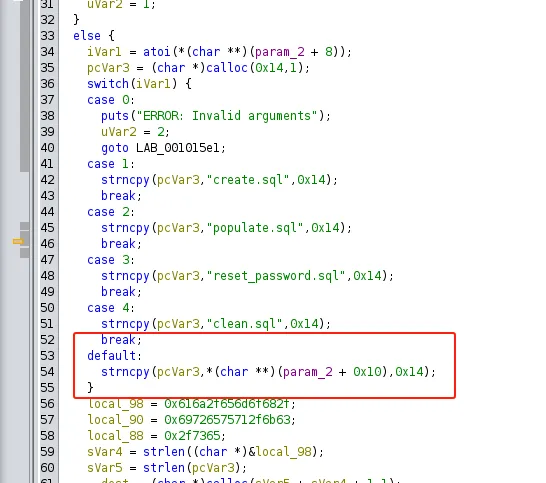Screen dimensions: 546x483
Task: Click value 0x69726575712f6b63 on line 57
Action: (227, 420)
